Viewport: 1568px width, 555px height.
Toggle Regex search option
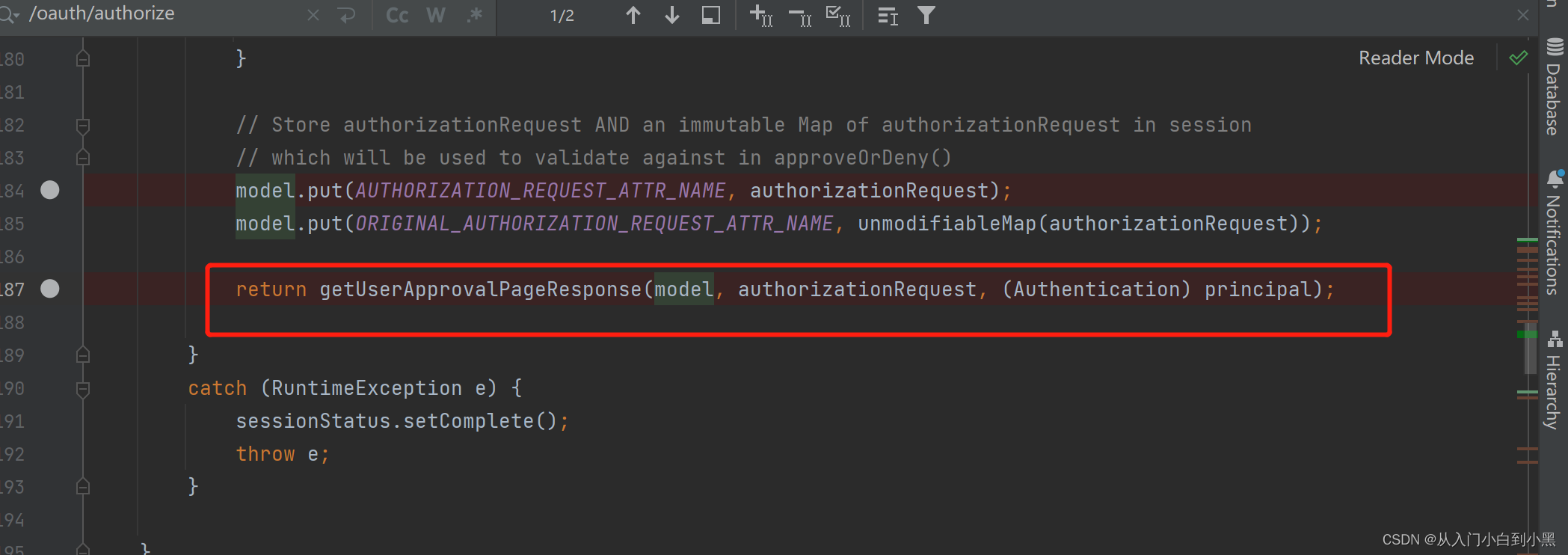click(474, 15)
